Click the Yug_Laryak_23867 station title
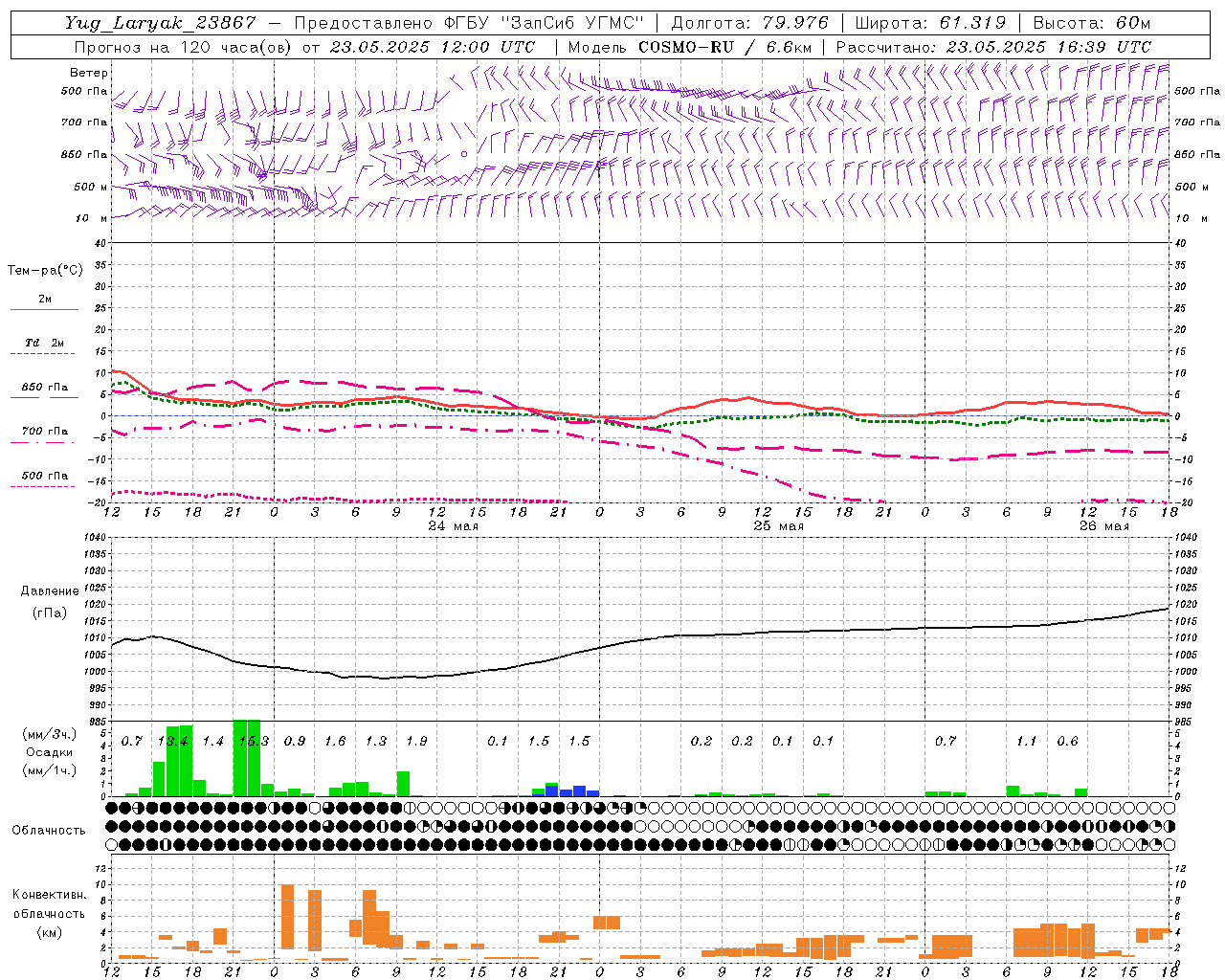Screen dimensions: 1225x980 [161, 23]
